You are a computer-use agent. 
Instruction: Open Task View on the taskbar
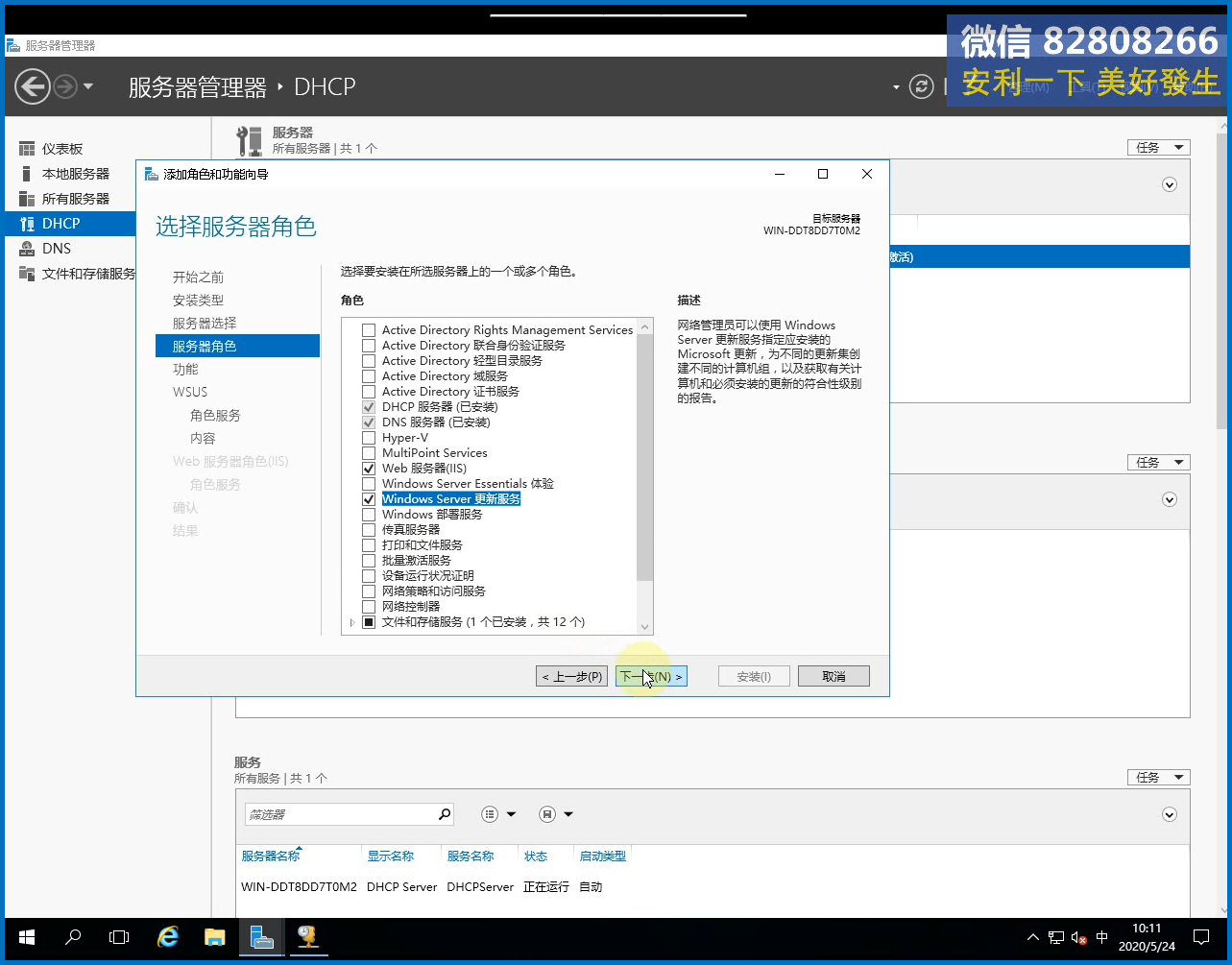pos(119,937)
